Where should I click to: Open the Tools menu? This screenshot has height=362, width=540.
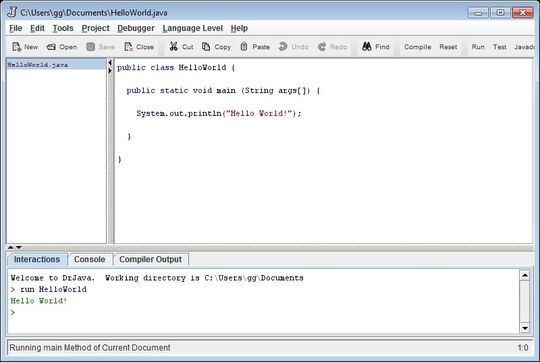(63, 28)
